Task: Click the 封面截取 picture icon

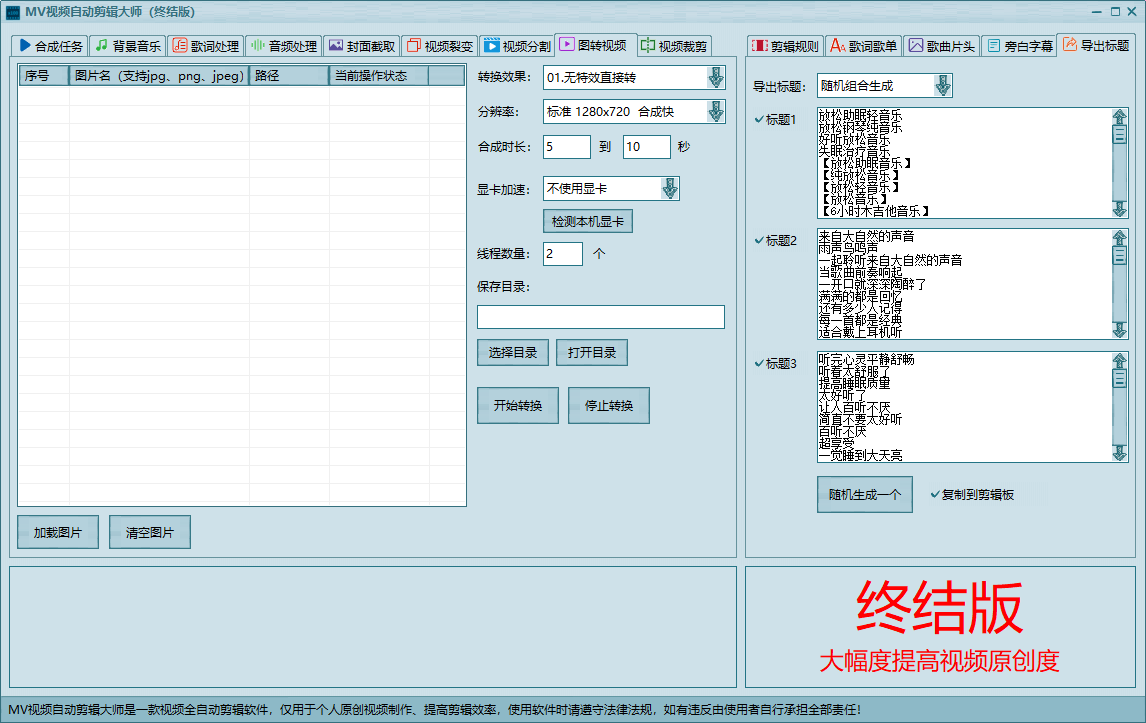Action: pos(335,45)
